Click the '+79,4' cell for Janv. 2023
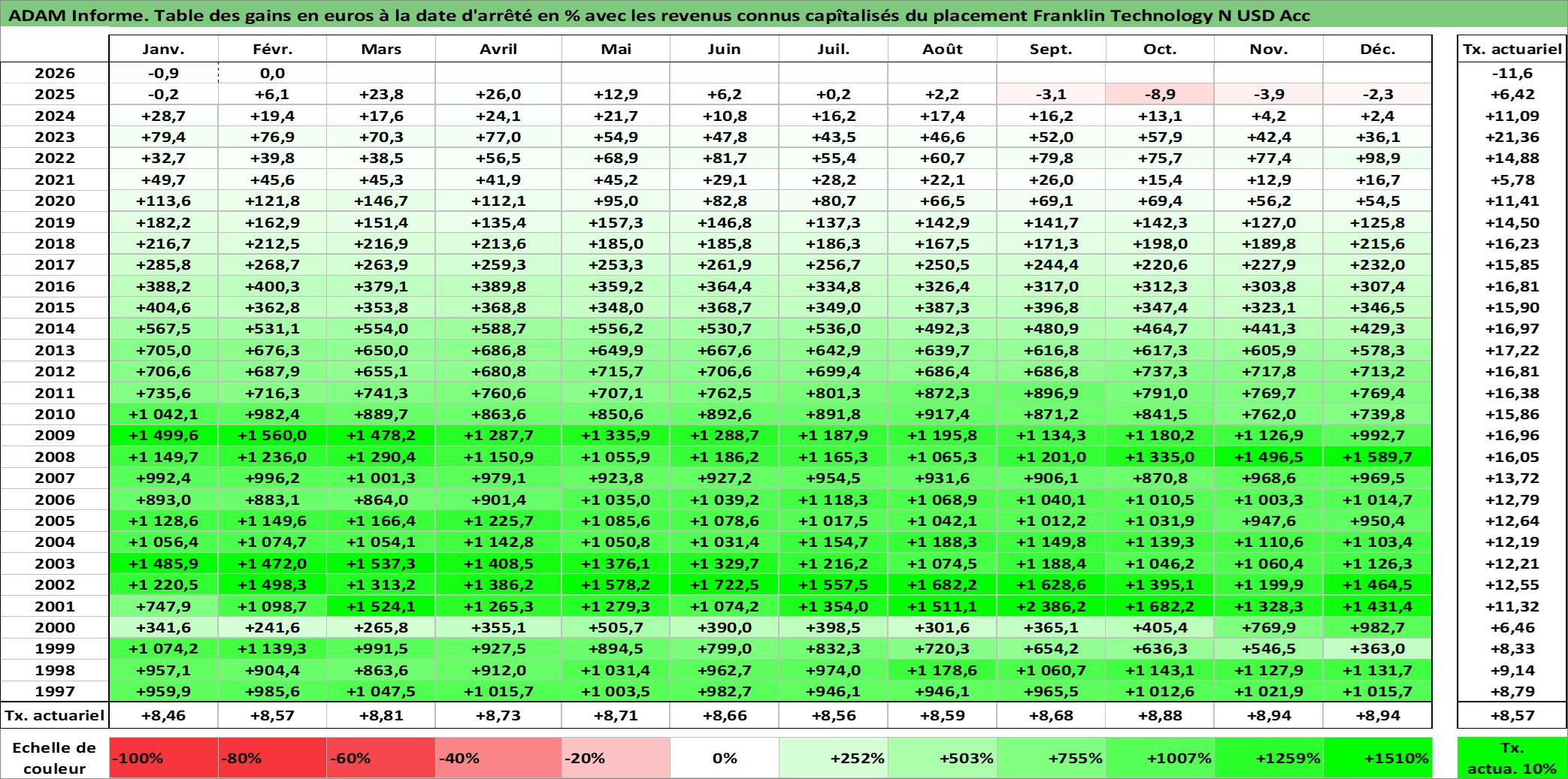The height and width of the screenshot is (779, 1568). click(164, 137)
